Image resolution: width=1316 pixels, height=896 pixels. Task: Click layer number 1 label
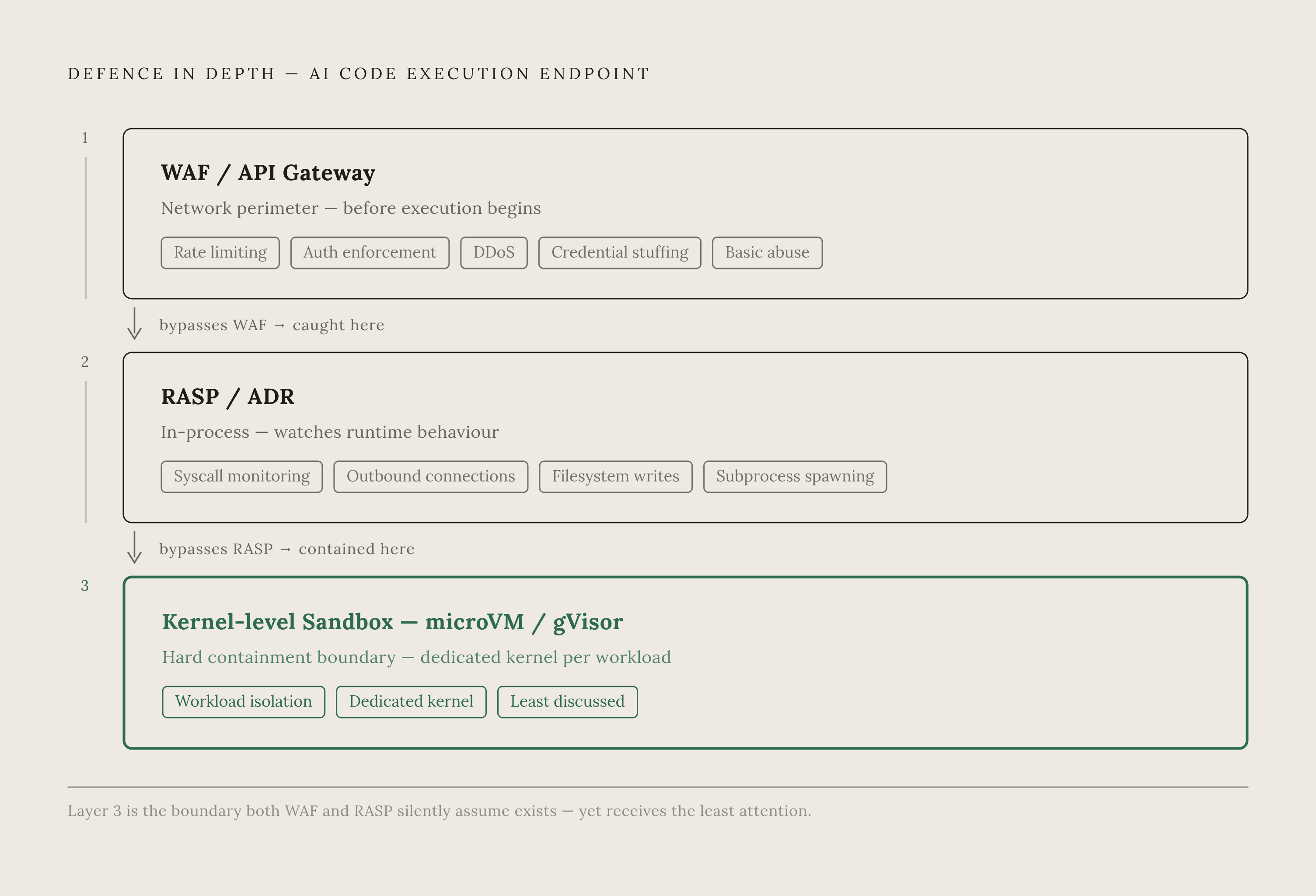pyautogui.click(x=85, y=138)
